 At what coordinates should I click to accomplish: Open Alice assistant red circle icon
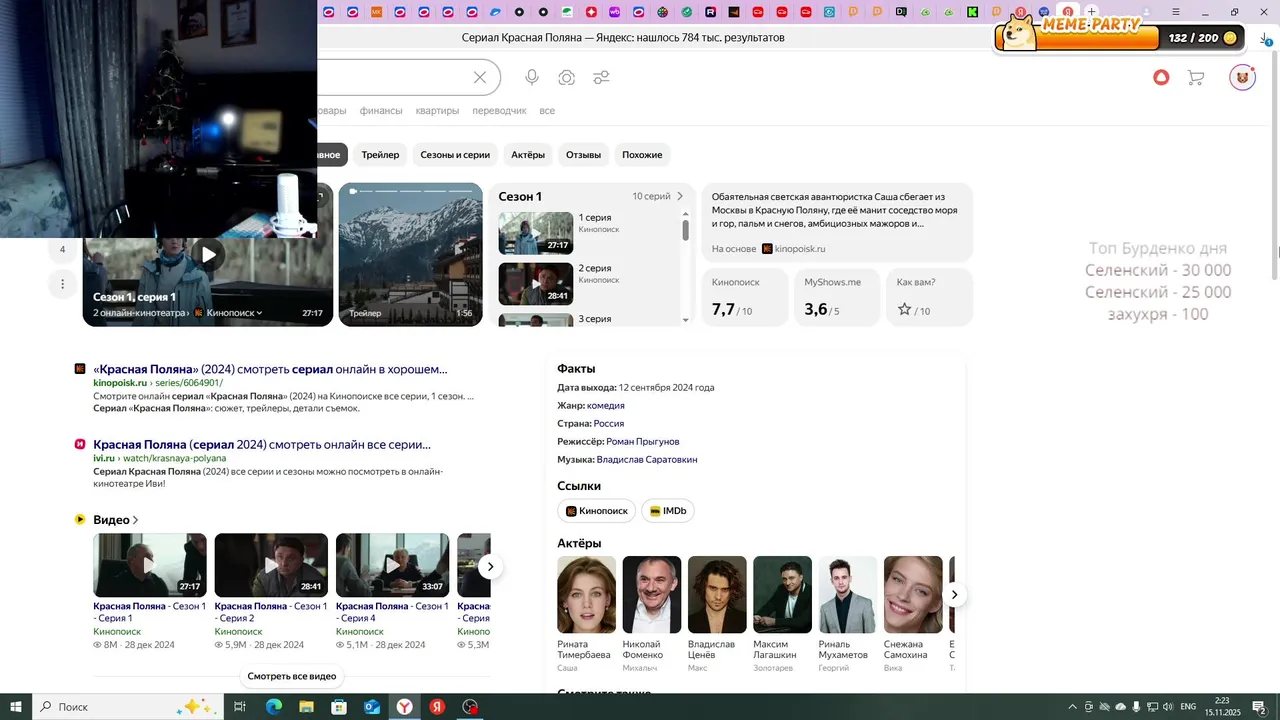pyautogui.click(x=1161, y=77)
